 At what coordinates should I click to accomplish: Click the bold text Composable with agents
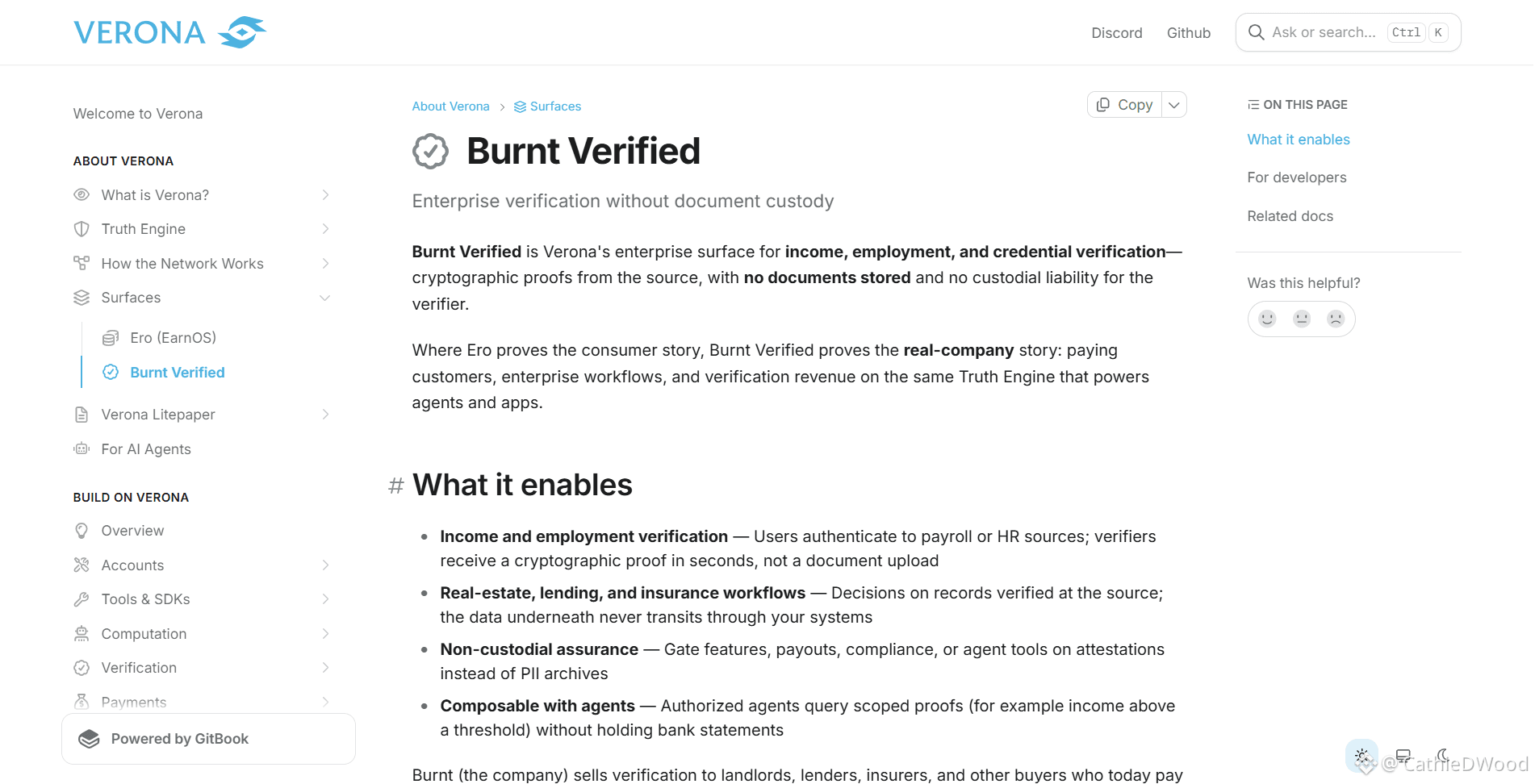coord(537,706)
